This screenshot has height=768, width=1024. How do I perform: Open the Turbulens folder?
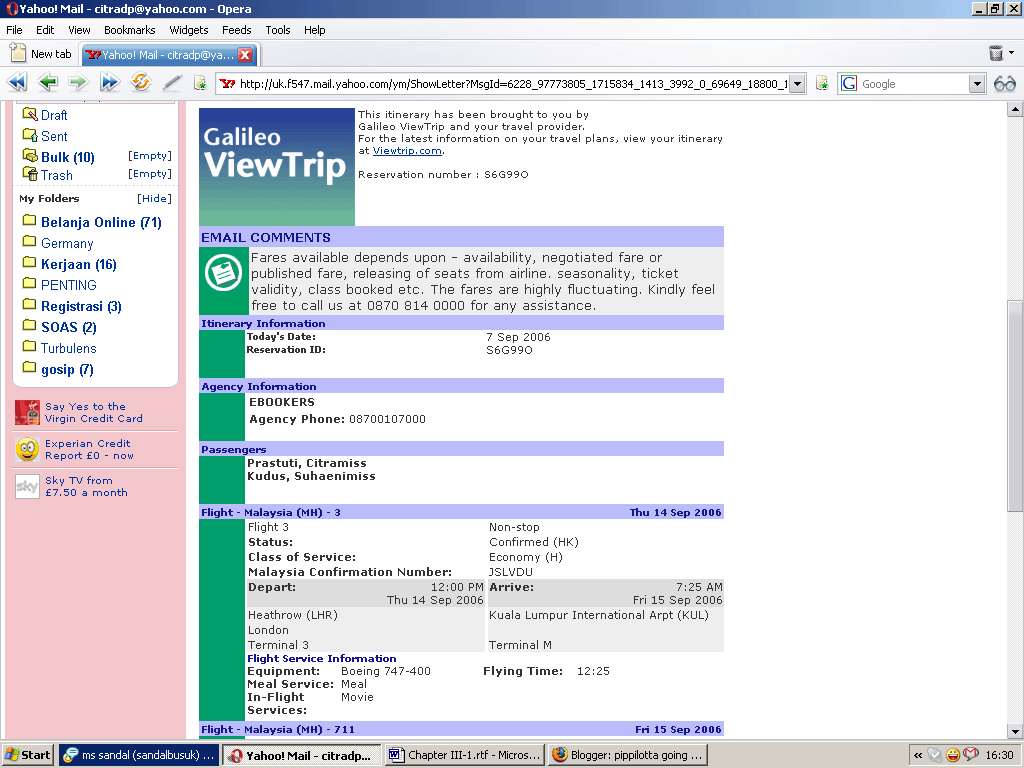point(69,348)
